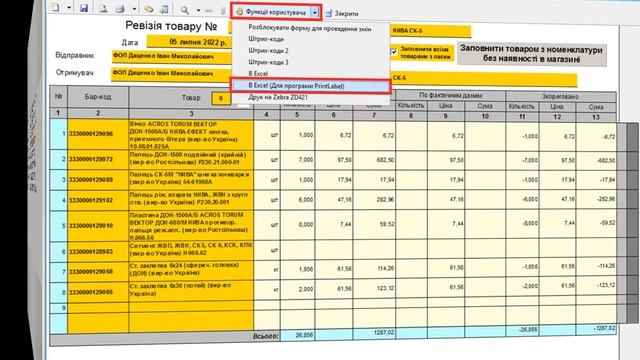This screenshot has height=360, width=640.
Task: Click the yellow coin-like toolbar icon
Action: coord(149,9)
